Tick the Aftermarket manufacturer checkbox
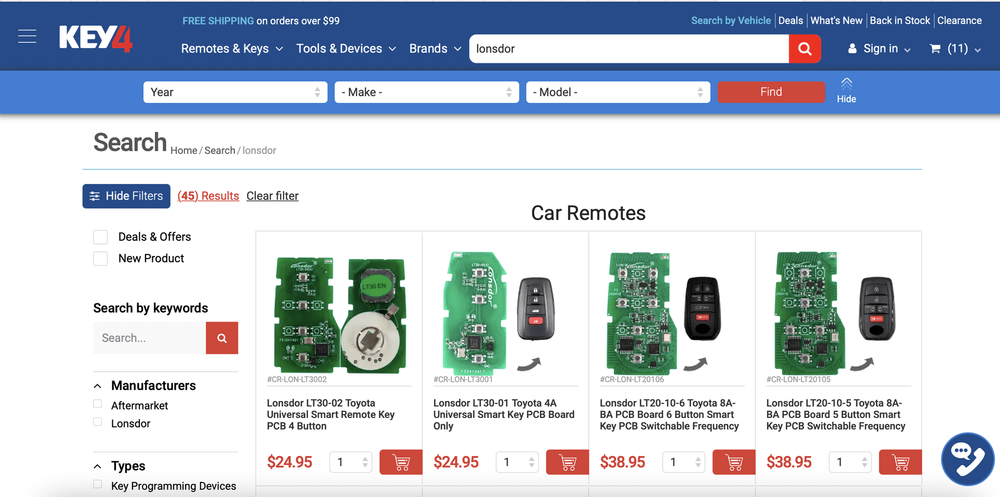 click(x=98, y=404)
